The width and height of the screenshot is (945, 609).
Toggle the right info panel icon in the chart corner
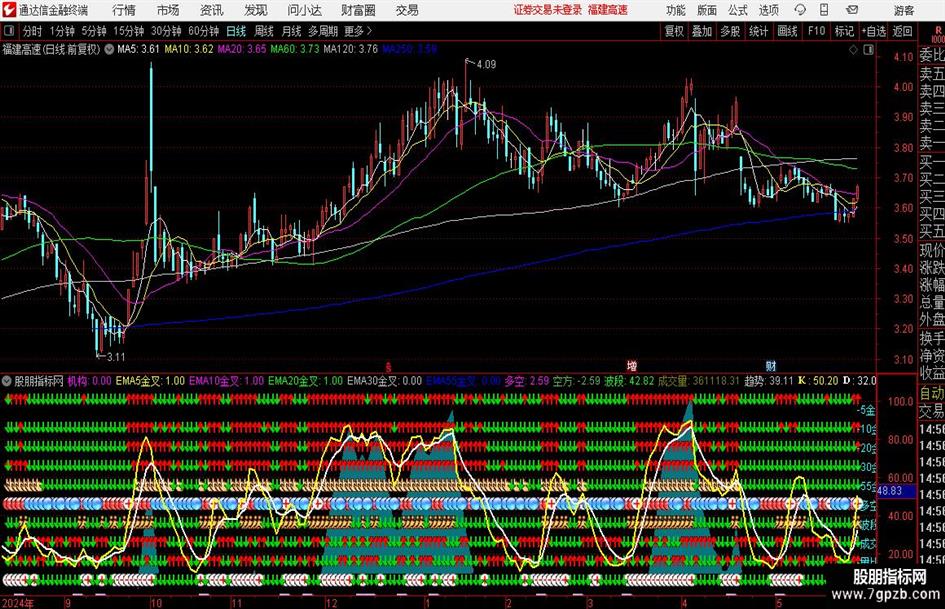[868, 49]
